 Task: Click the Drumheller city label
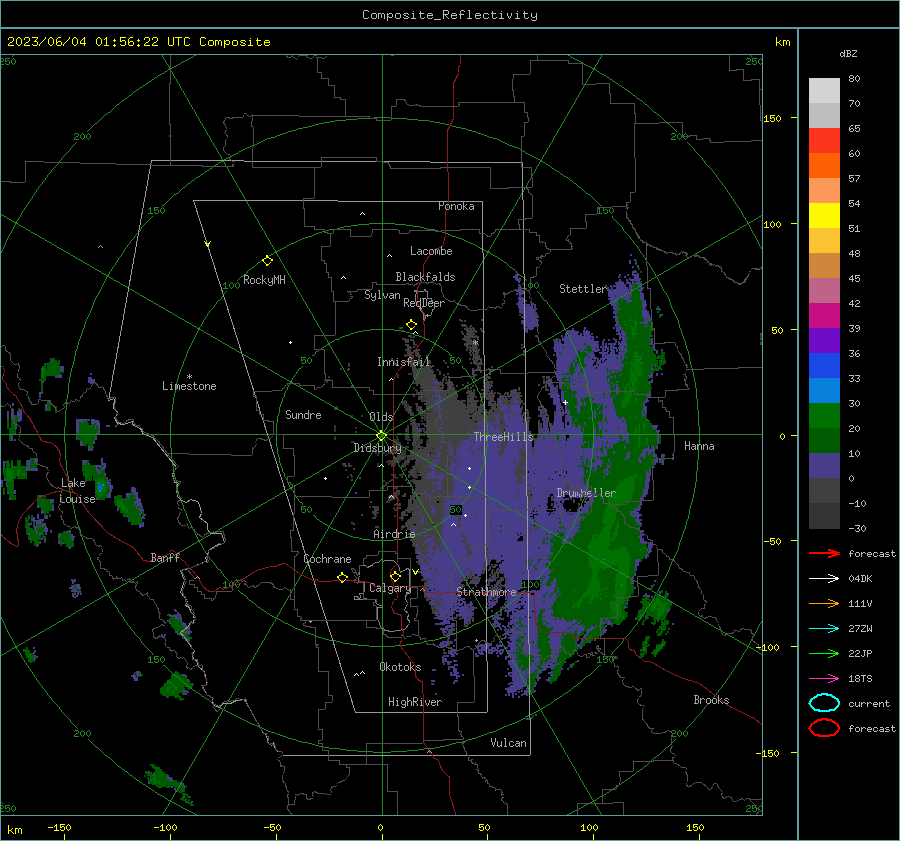[586, 493]
